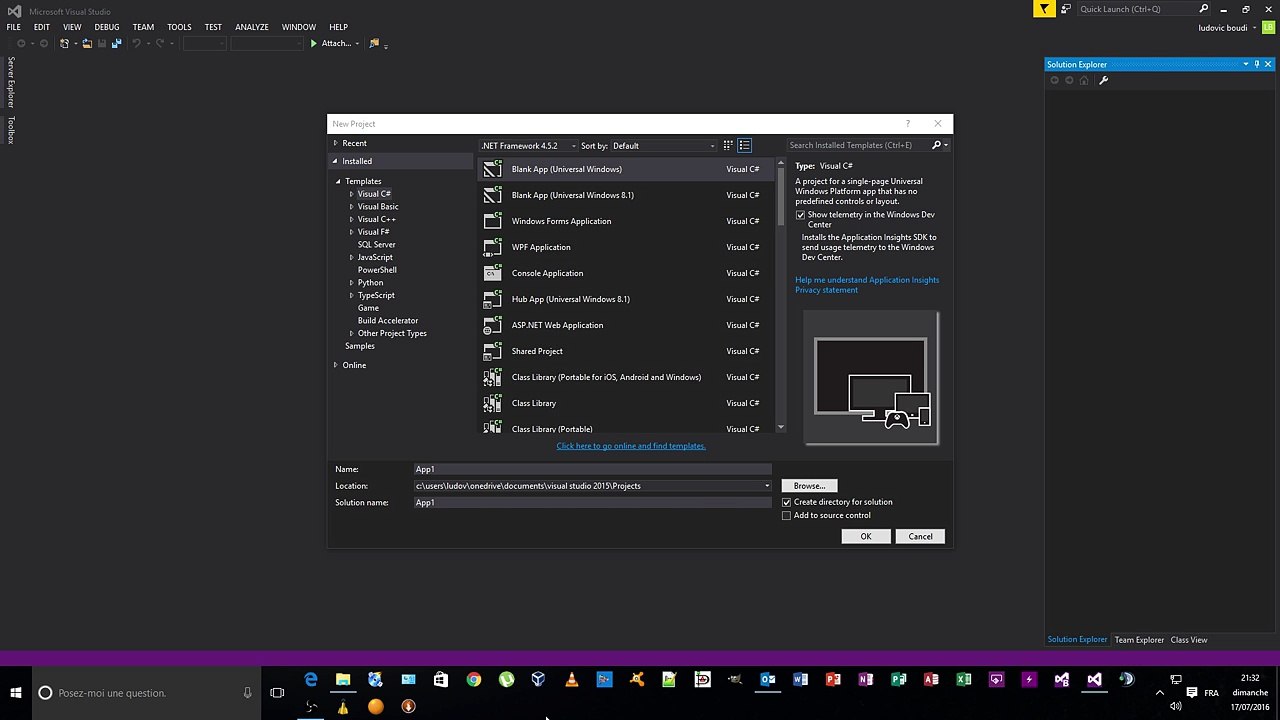This screenshot has width=1280, height=720.
Task: Open the Sort by Default dropdown
Action: pos(664,146)
